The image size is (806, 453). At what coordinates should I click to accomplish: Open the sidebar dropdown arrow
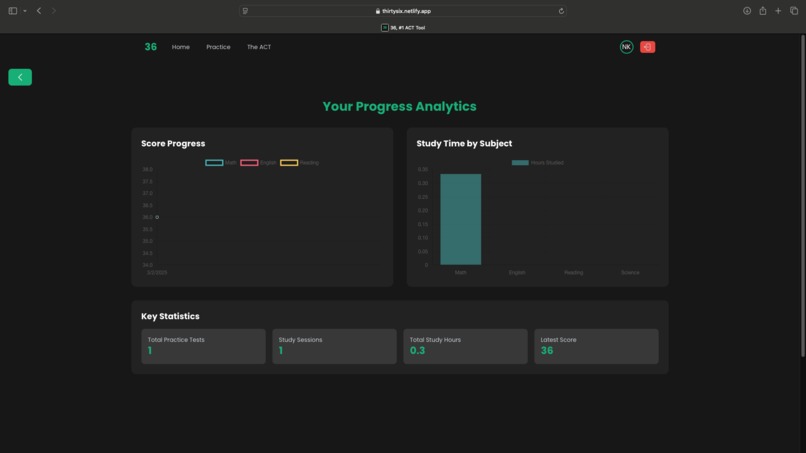pyautogui.click(x=25, y=11)
